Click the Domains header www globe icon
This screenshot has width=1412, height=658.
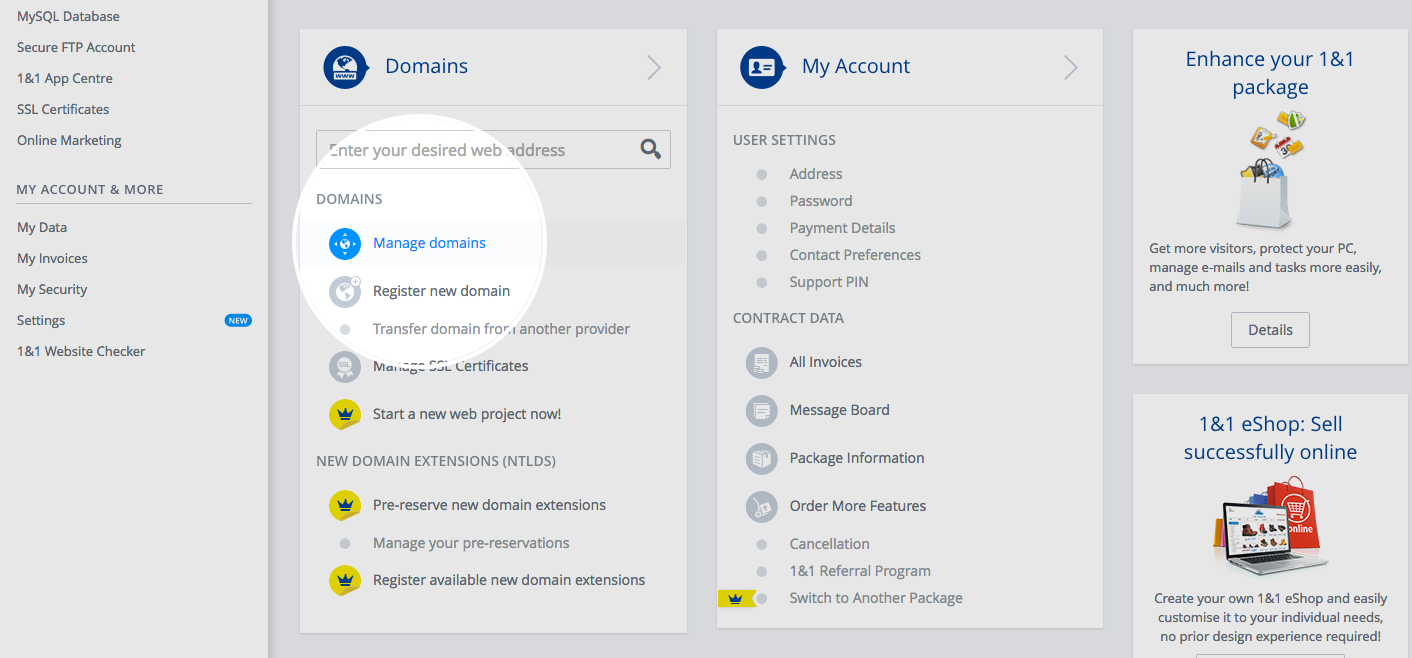pyautogui.click(x=345, y=67)
